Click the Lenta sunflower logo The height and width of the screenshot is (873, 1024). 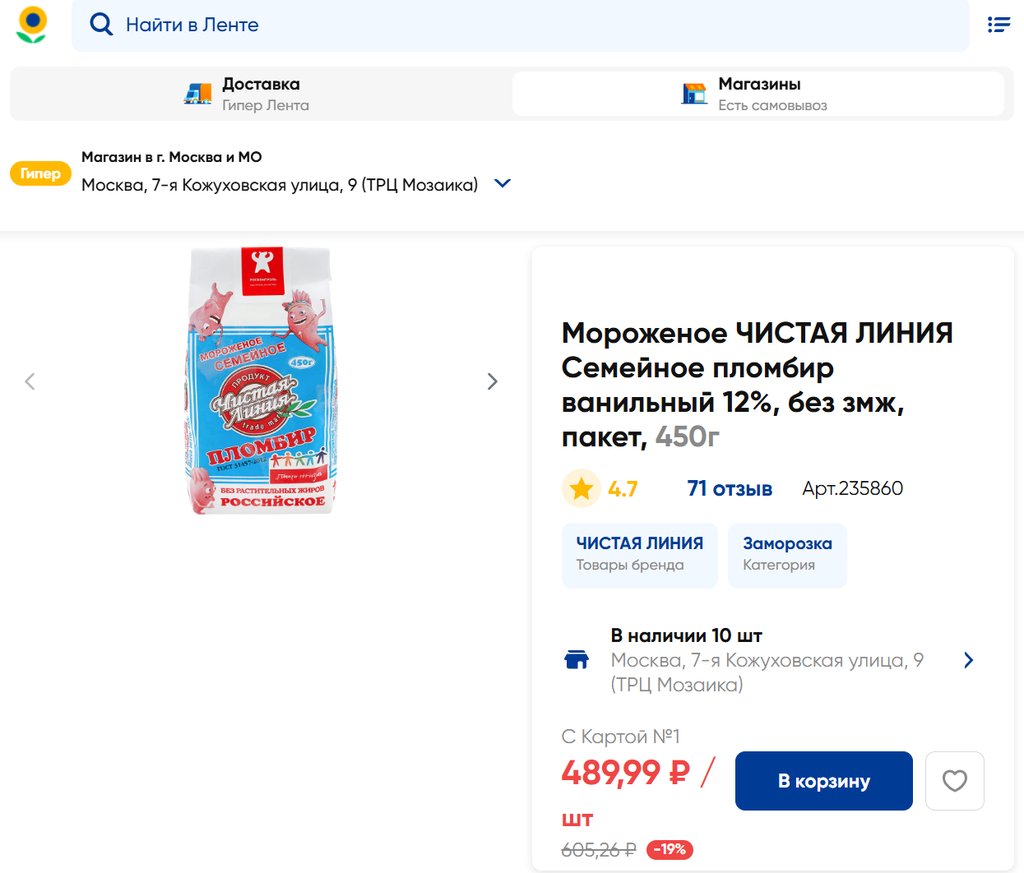(x=32, y=25)
